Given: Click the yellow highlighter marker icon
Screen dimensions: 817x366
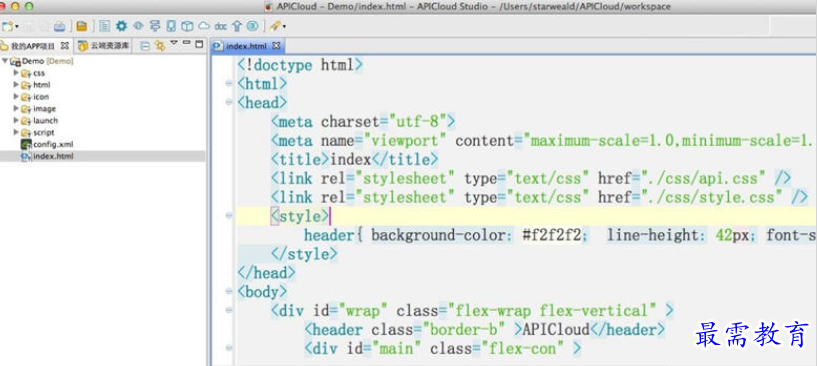Looking at the screenshot, I should point(275,26).
